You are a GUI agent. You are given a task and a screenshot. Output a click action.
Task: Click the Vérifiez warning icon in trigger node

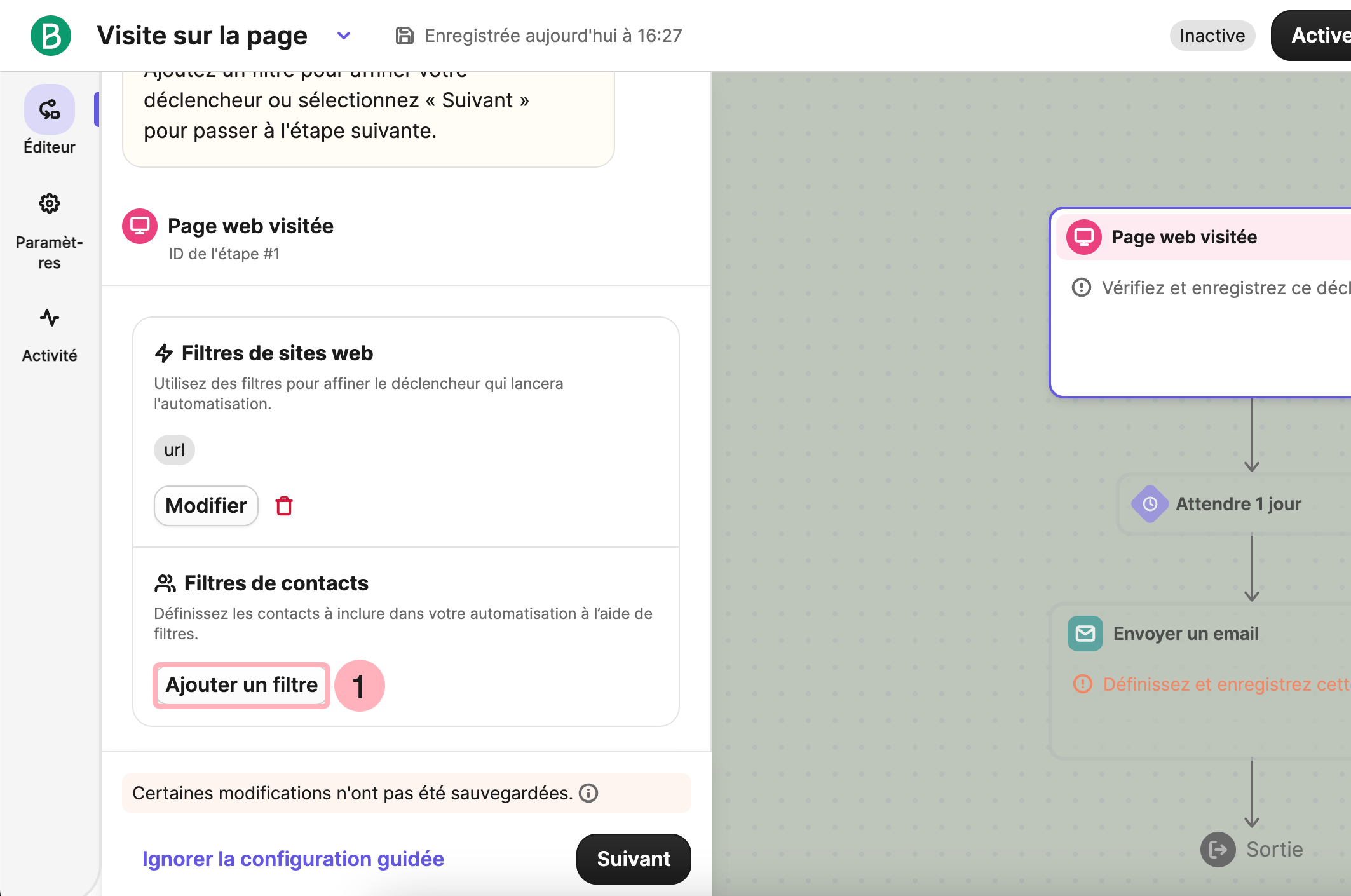(x=1082, y=288)
